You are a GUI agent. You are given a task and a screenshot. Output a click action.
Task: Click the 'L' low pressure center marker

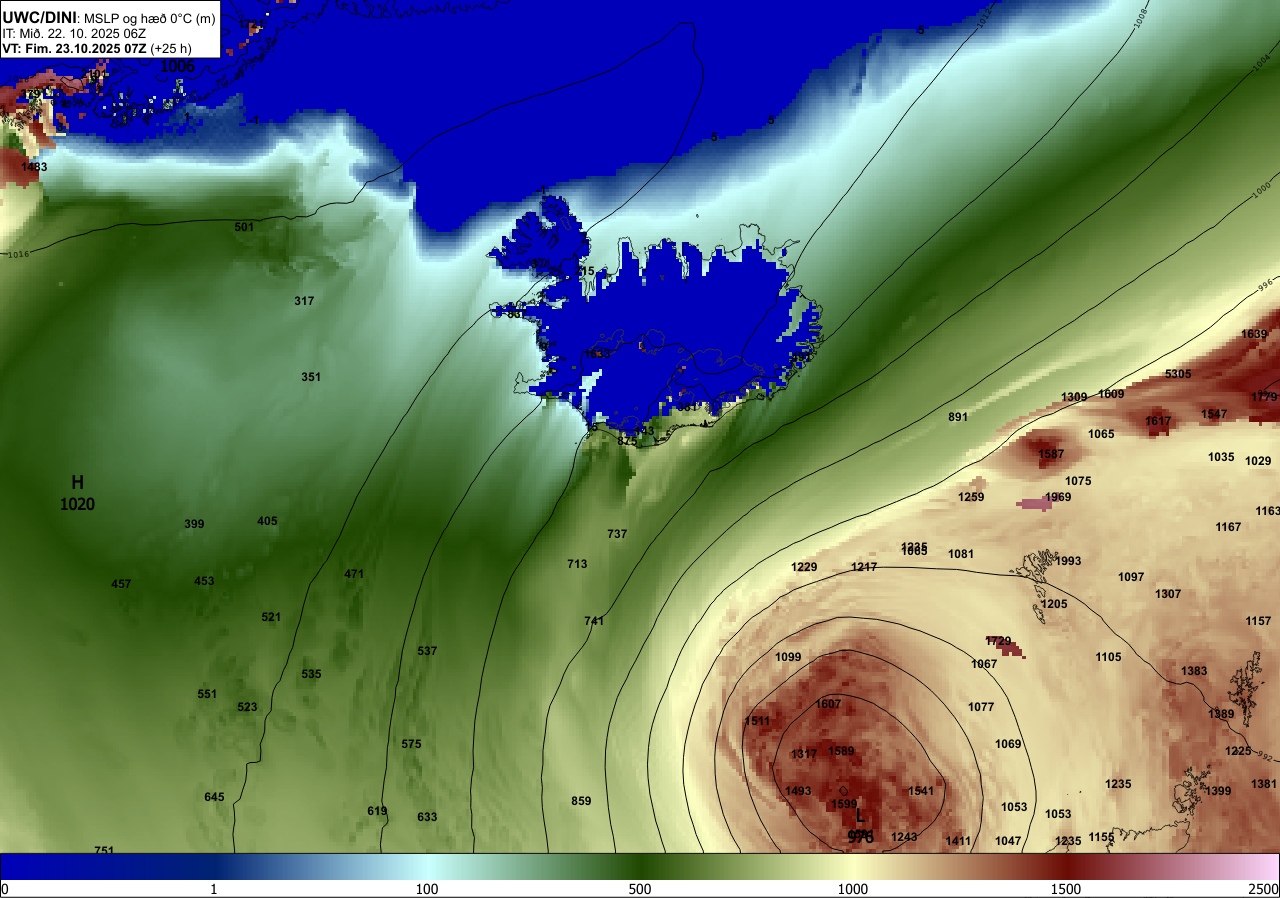click(859, 816)
